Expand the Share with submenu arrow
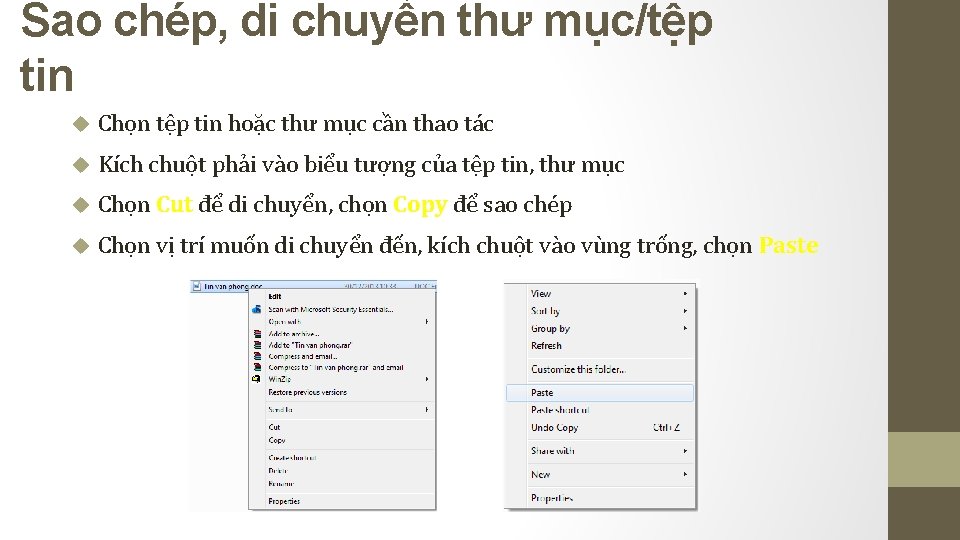Image resolution: width=960 pixels, height=540 pixels. click(x=685, y=451)
